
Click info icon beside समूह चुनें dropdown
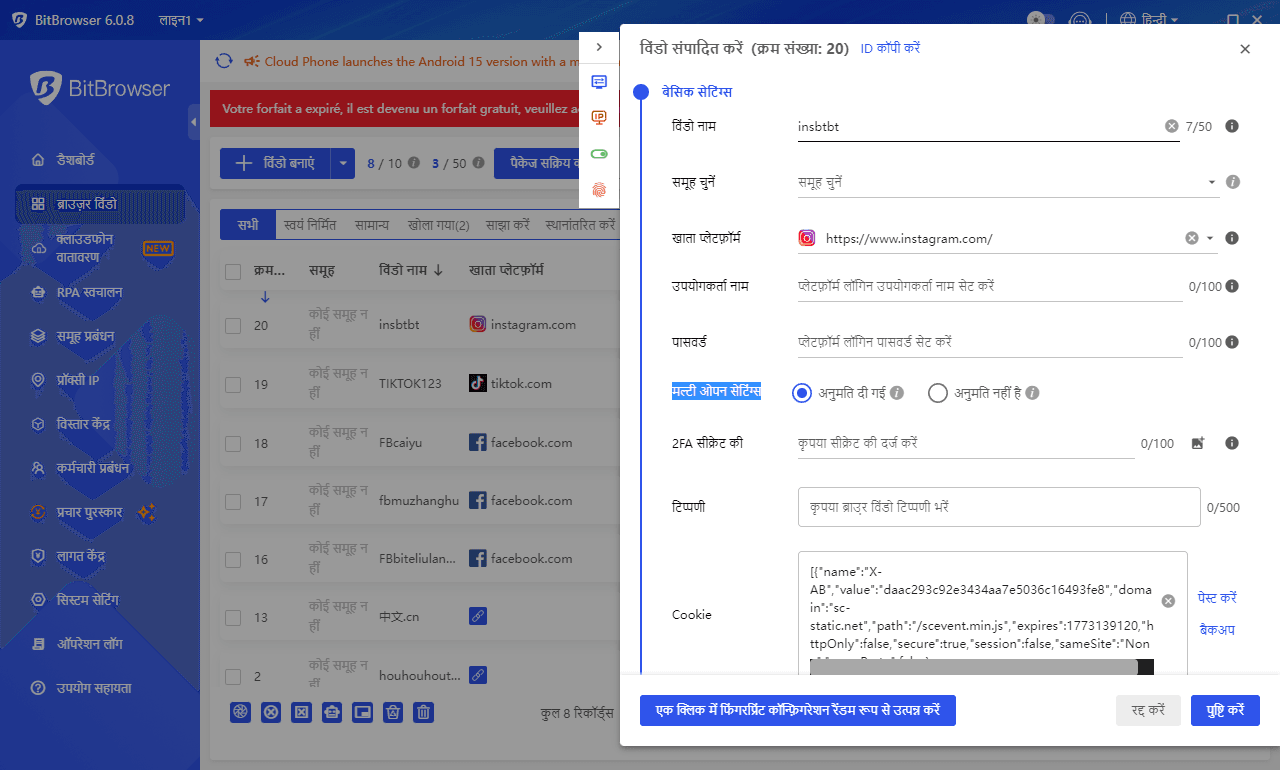click(x=1233, y=182)
